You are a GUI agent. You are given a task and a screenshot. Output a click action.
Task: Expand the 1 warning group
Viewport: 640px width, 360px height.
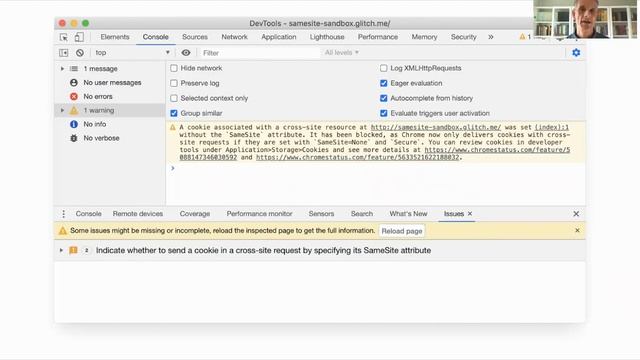(x=62, y=110)
